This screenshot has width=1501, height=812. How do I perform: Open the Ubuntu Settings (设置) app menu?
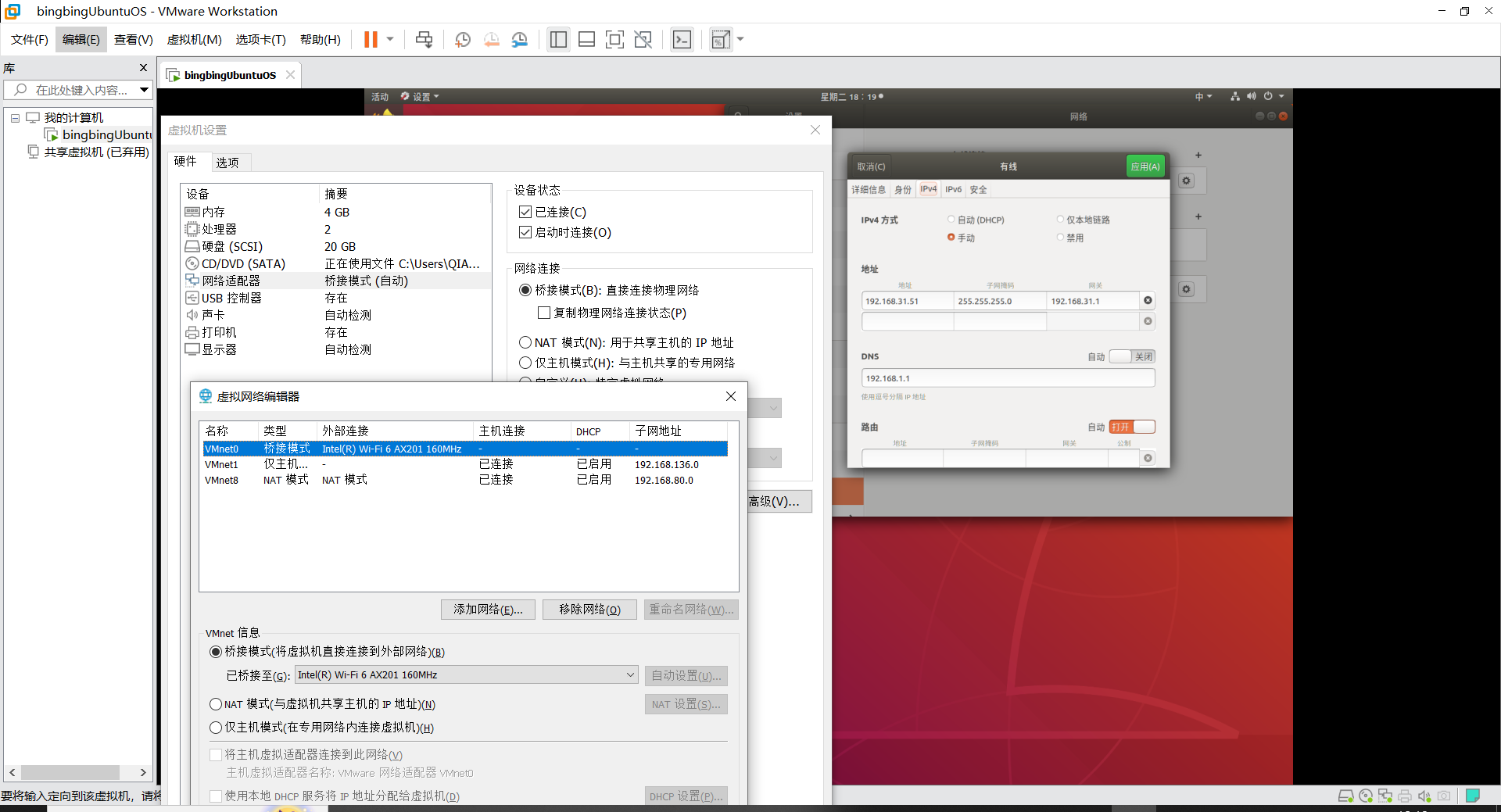tap(421, 97)
